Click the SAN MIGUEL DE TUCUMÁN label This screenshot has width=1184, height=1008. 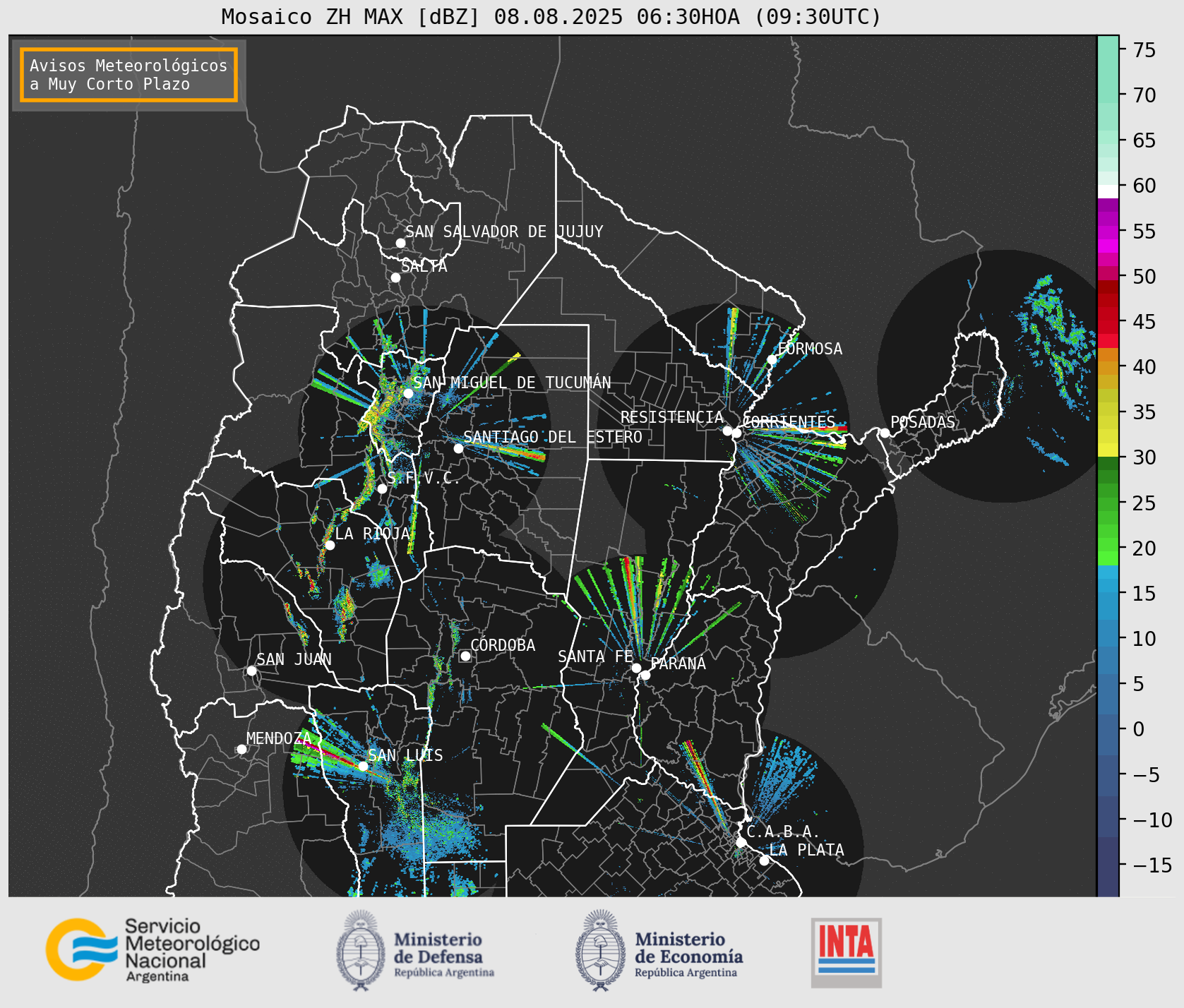512,383
